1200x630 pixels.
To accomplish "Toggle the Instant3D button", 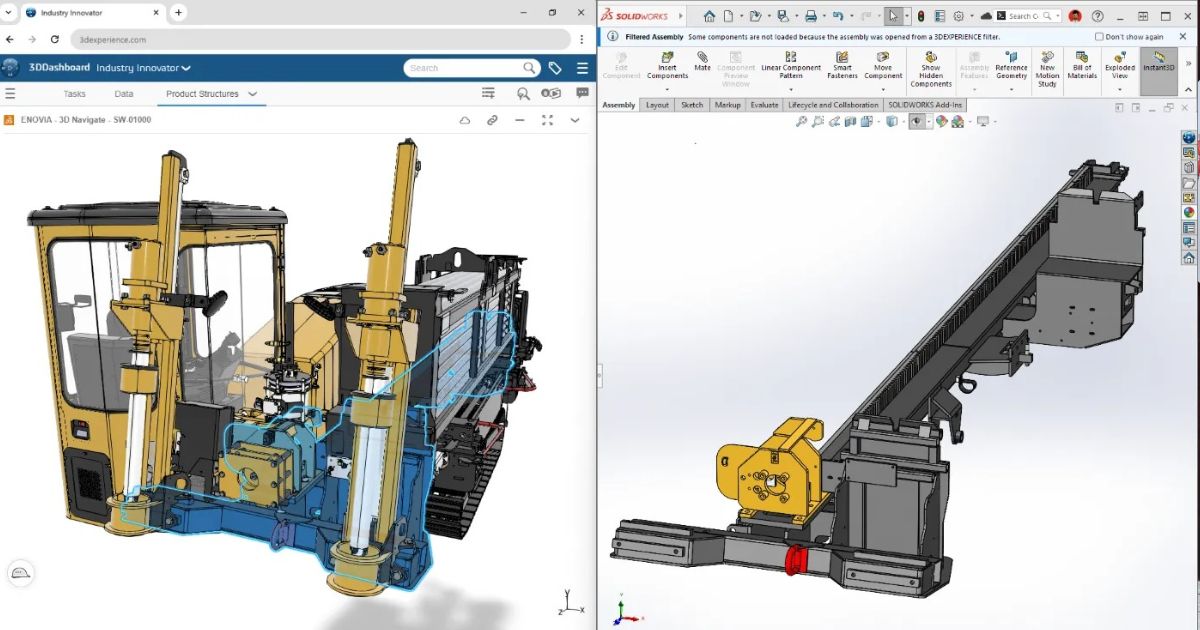I will [1159, 63].
